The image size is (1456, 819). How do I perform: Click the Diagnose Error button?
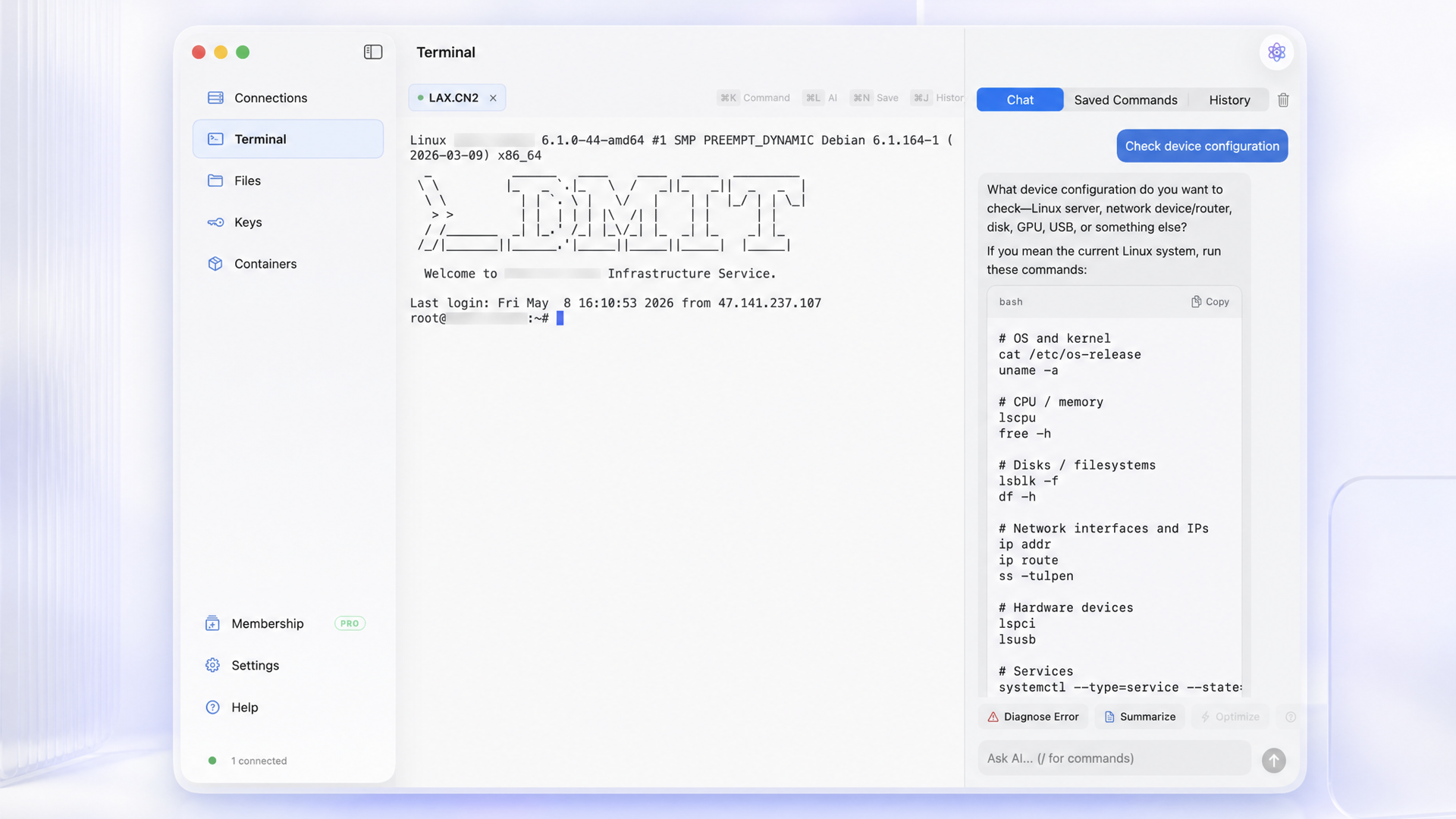point(1033,717)
